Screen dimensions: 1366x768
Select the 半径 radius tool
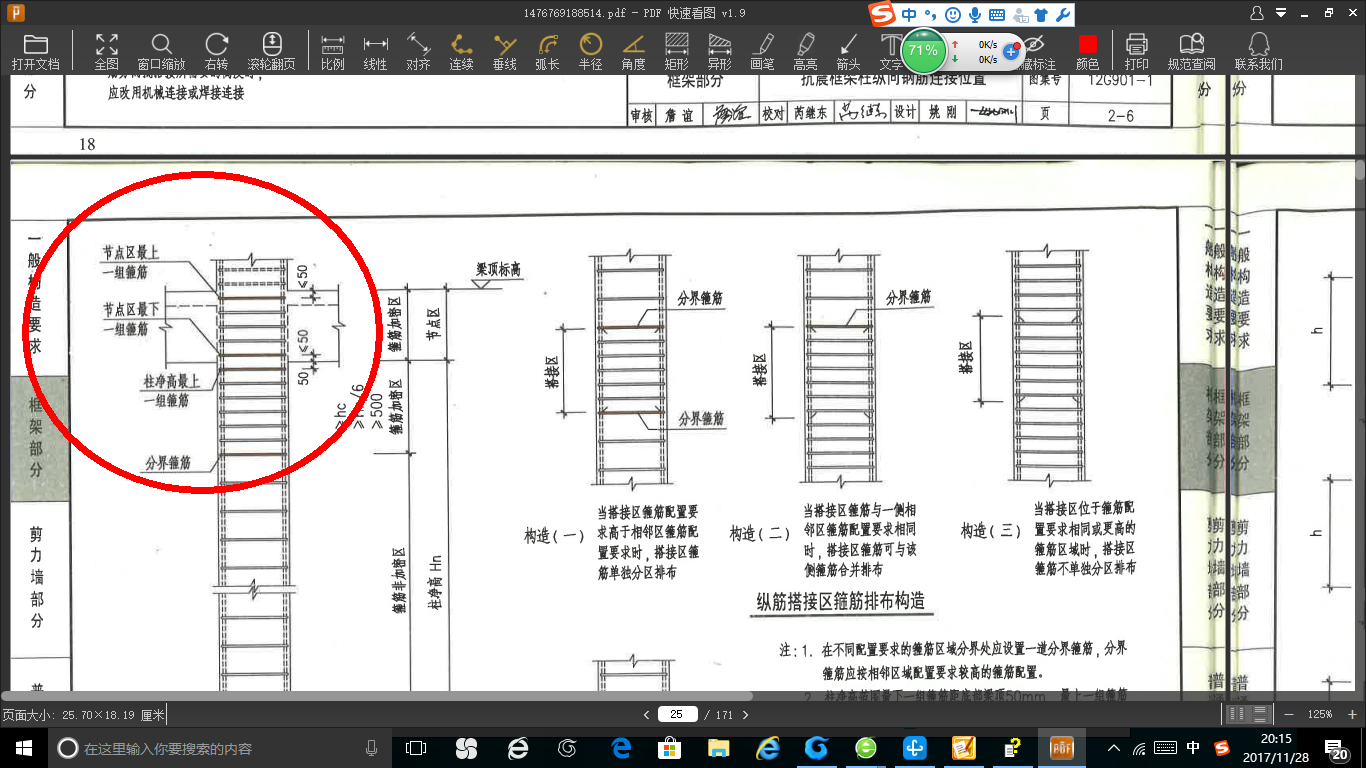pos(590,51)
